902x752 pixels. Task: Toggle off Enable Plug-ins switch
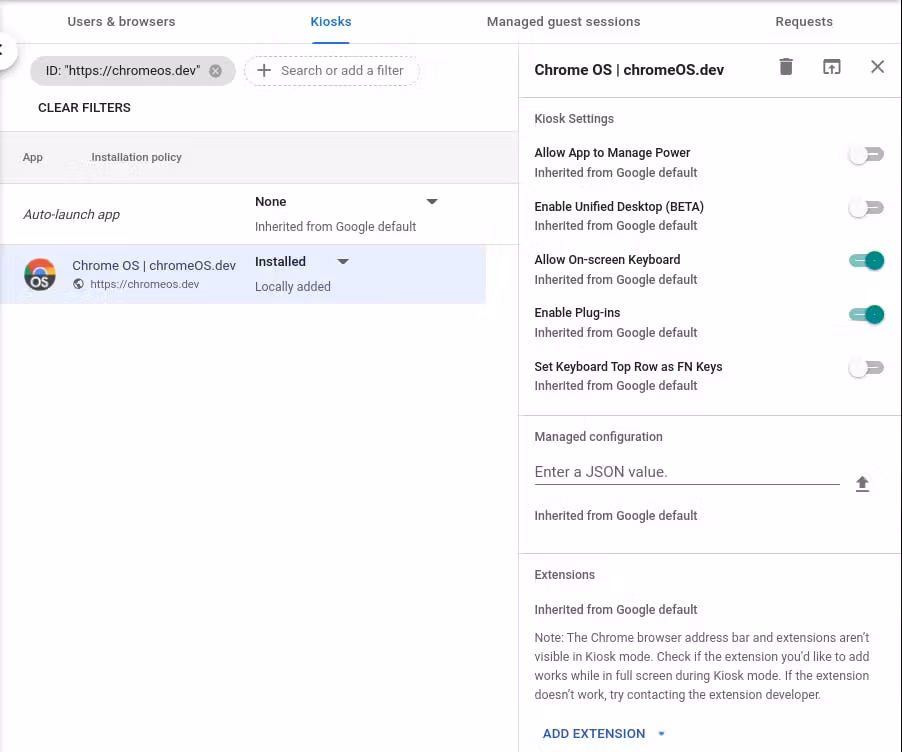866,314
